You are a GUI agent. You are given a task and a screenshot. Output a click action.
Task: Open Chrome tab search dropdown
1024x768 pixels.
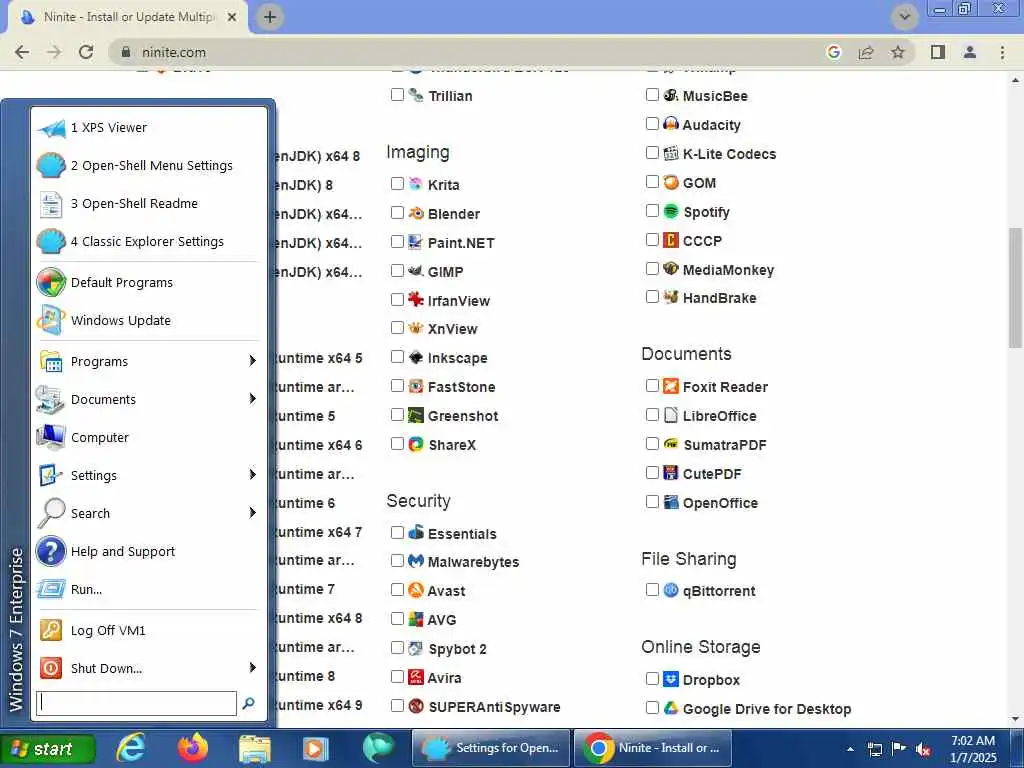pyautogui.click(x=904, y=17)
